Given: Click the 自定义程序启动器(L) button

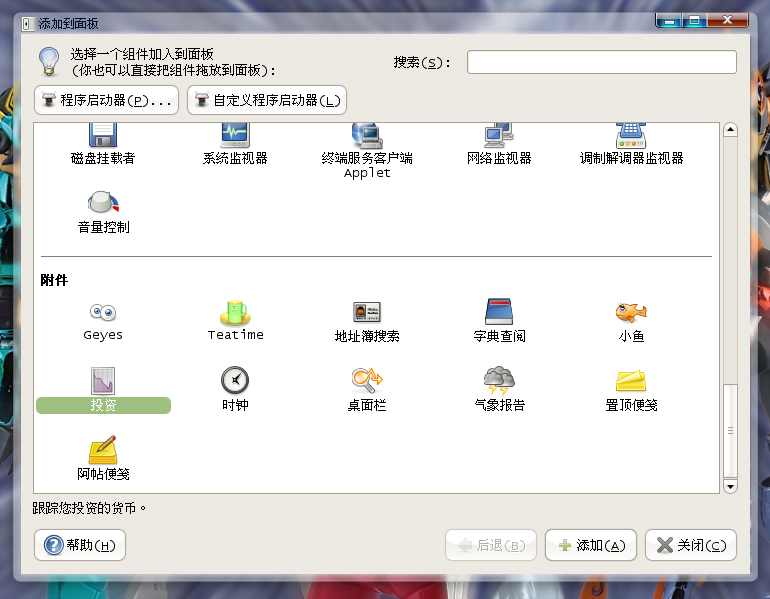Looking at the screenshot, I should click(x=267, y=100).
